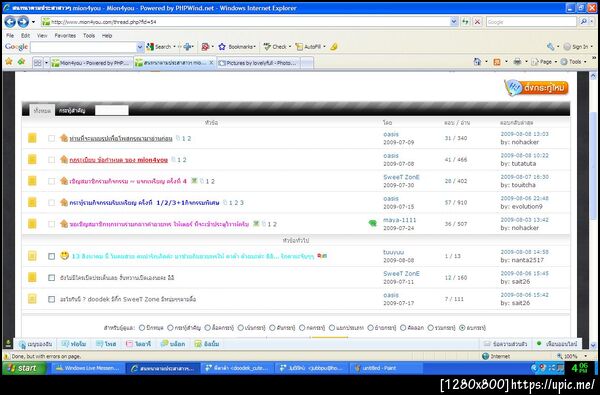This screenshot has width=600, height=395.
Task: Open the File menu
Action: tap(10, 35)
